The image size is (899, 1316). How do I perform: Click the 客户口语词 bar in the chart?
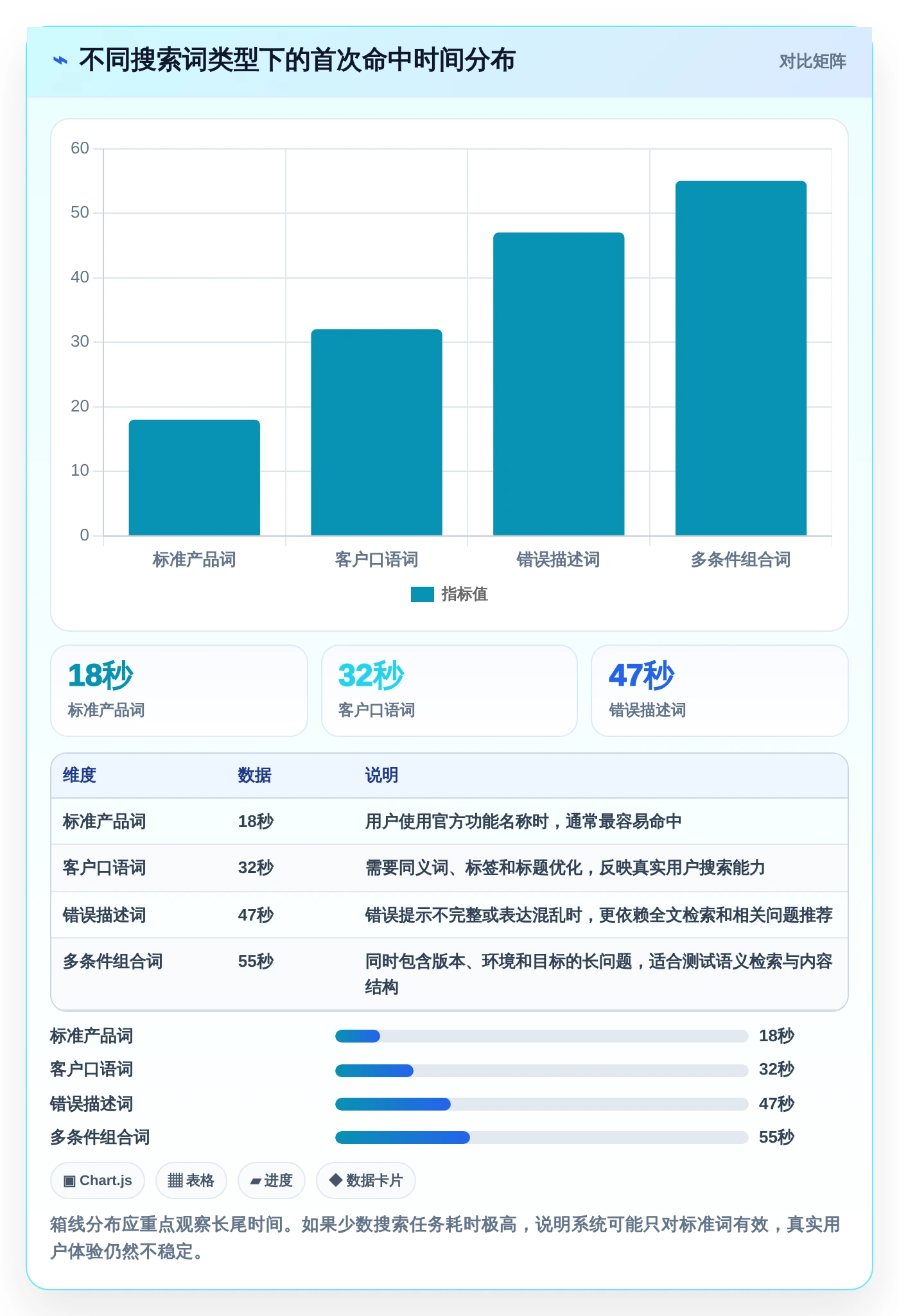(x=377, y=432)
